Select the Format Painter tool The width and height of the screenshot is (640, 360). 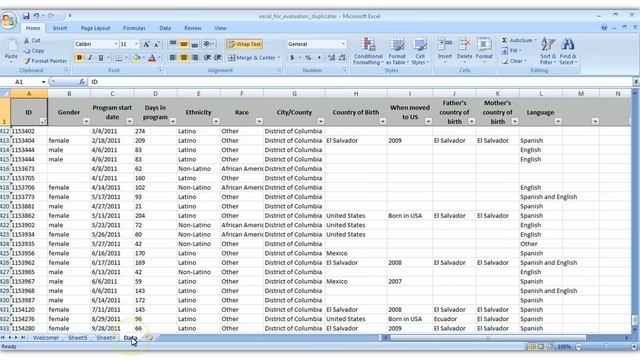point(45,61)
